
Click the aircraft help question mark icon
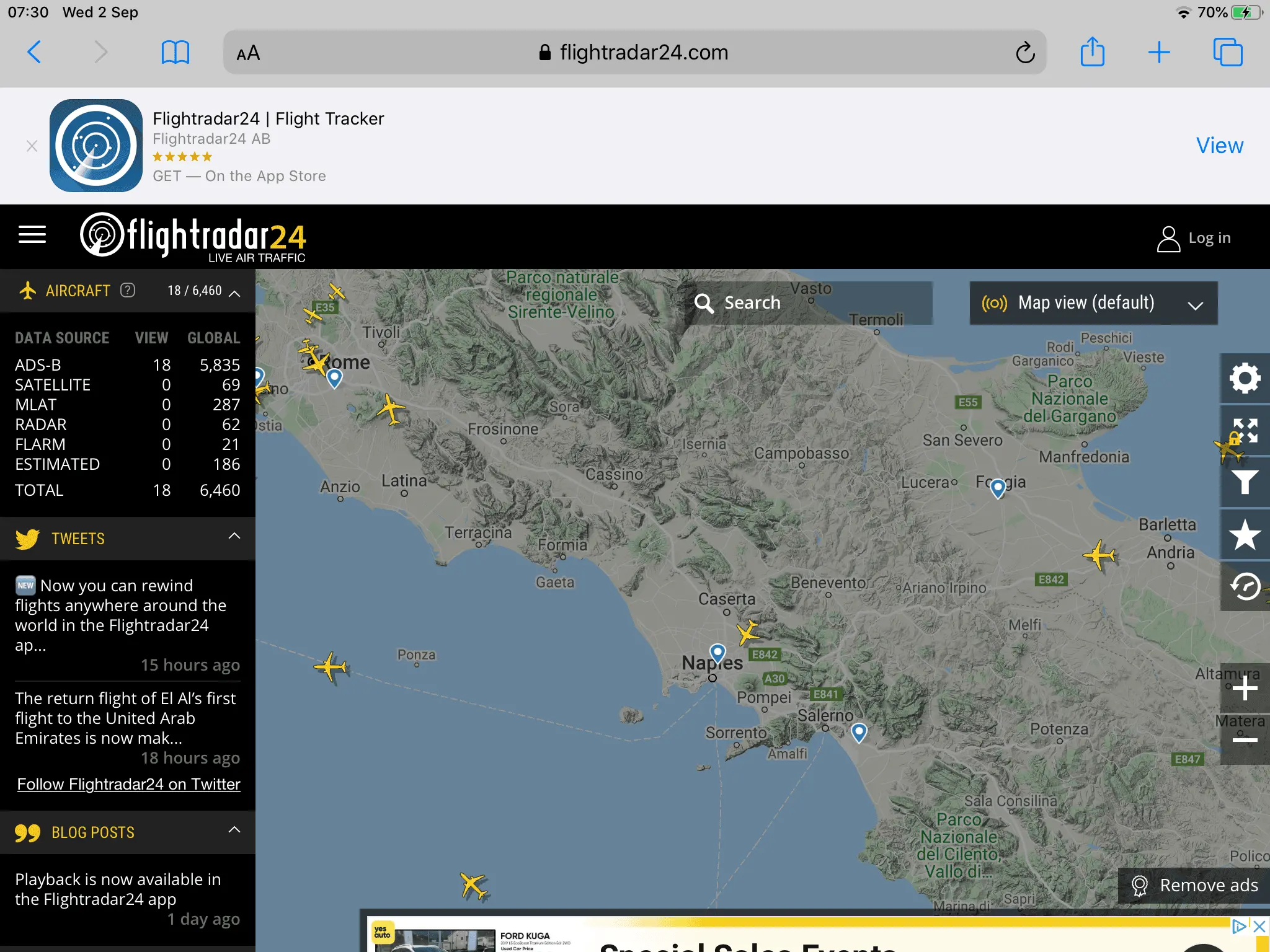coord(128,290)
